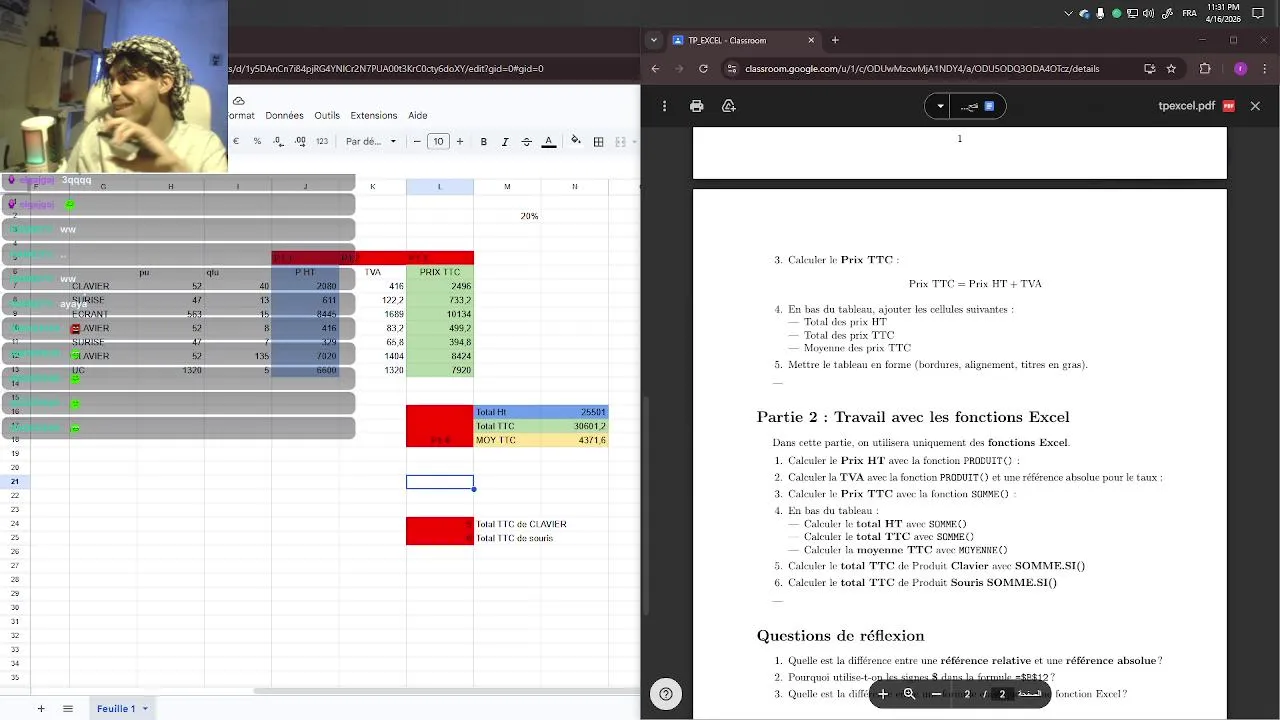Close the tpexcel.pdf preview
This screenshot has height=720, width=1280.
(1255, 106)
